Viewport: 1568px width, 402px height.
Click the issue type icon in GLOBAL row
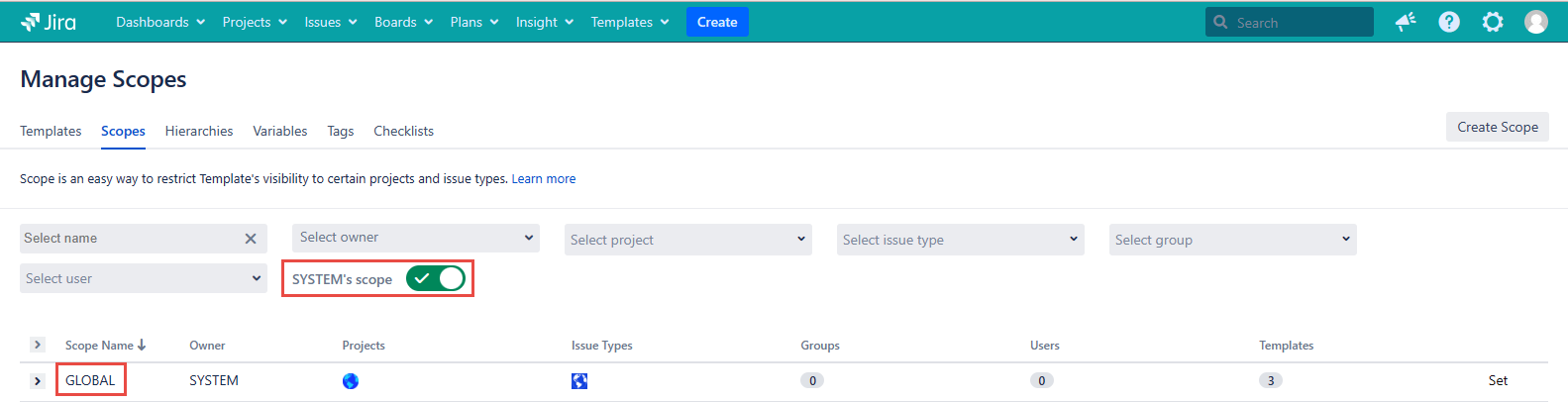point(579,381)
